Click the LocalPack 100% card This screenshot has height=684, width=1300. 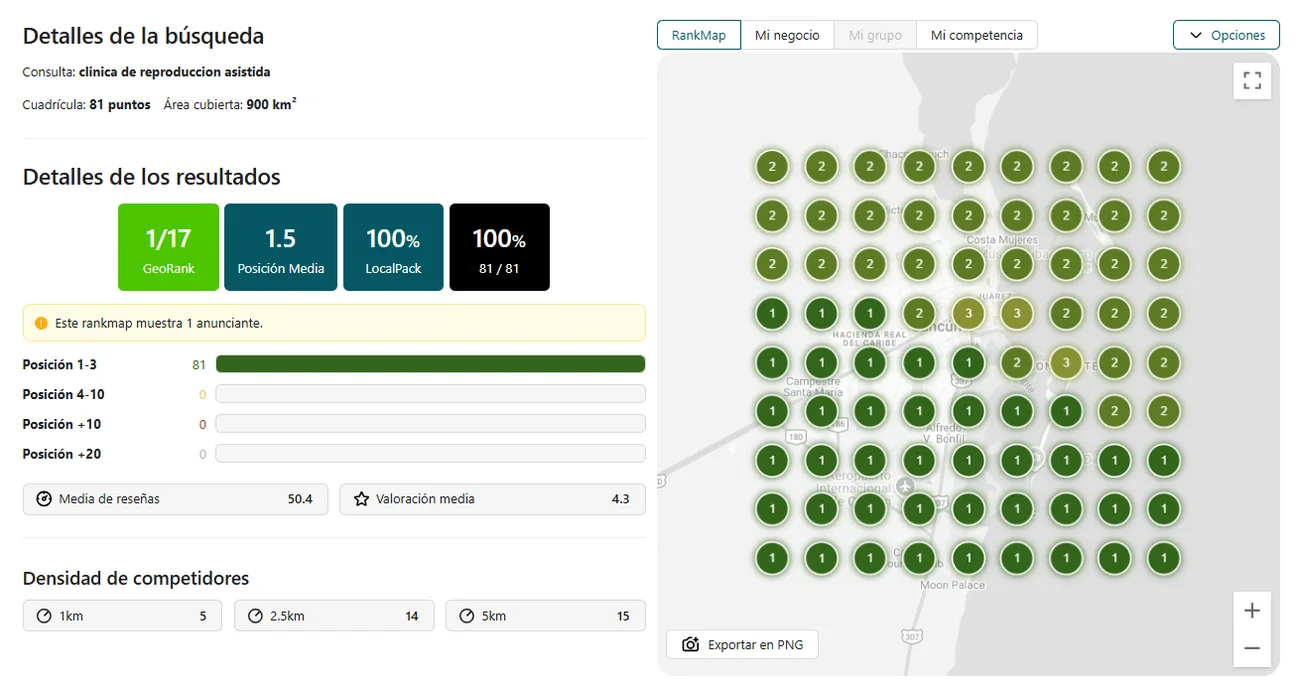click(393, 248)
